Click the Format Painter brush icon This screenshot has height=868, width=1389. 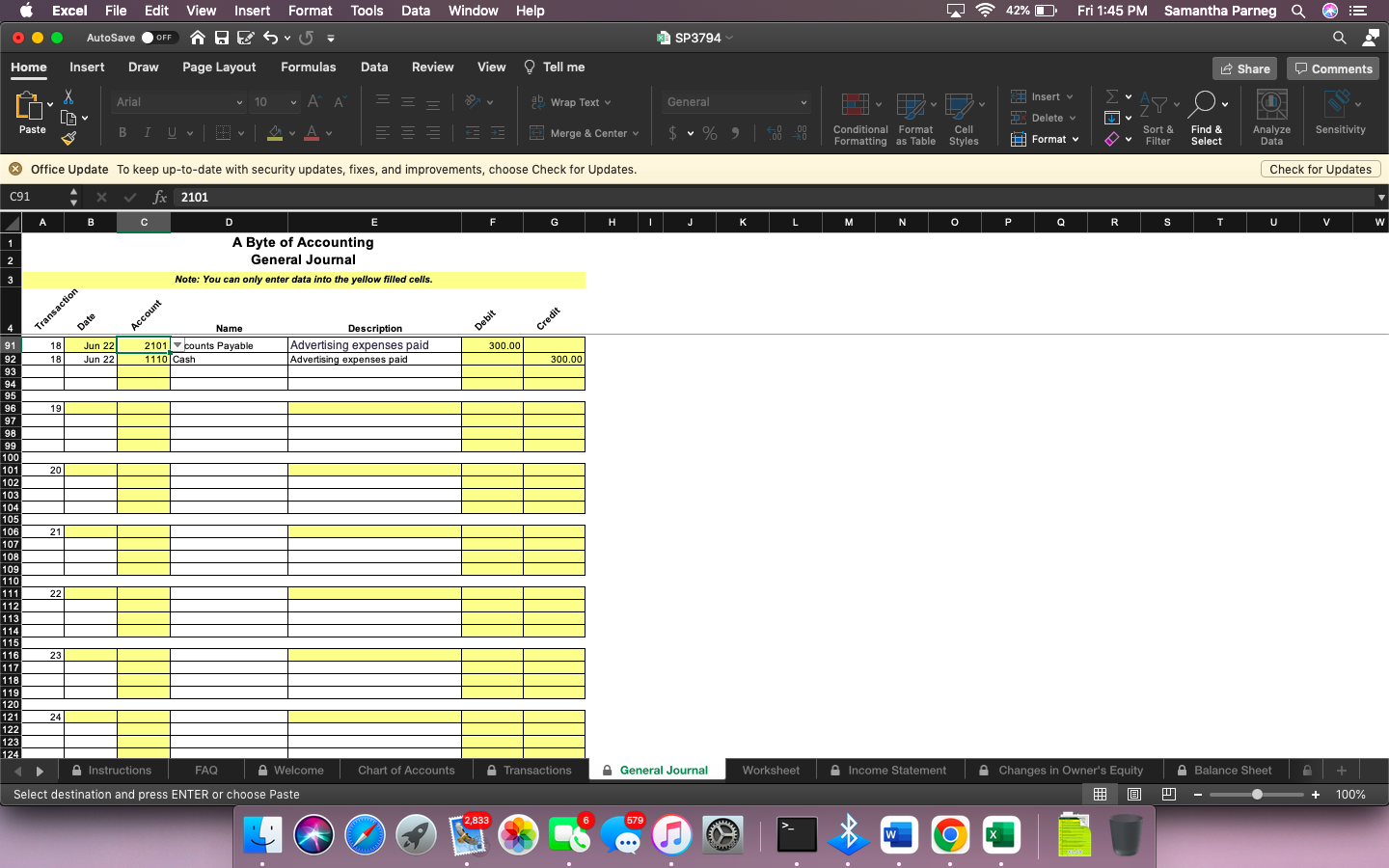[68, 138]
